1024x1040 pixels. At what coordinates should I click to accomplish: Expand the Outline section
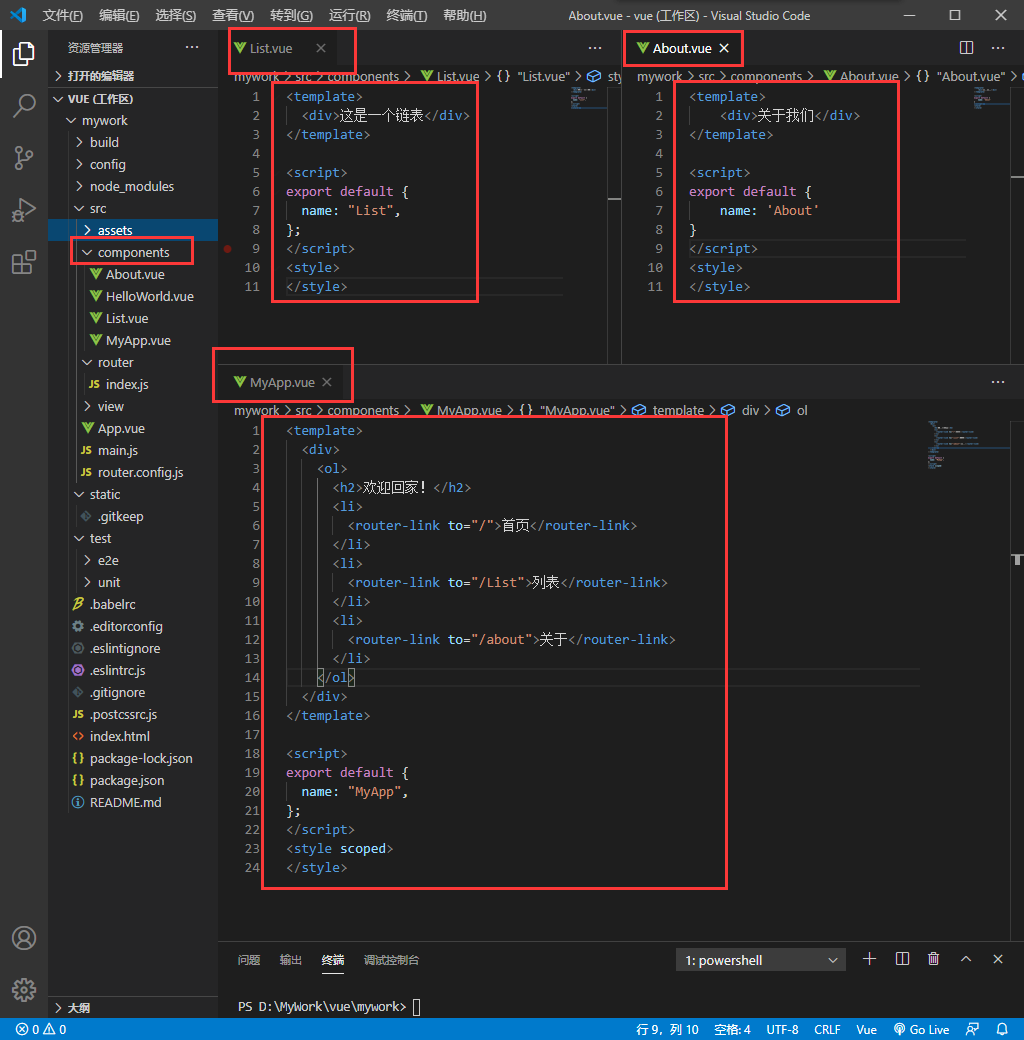133,1008
